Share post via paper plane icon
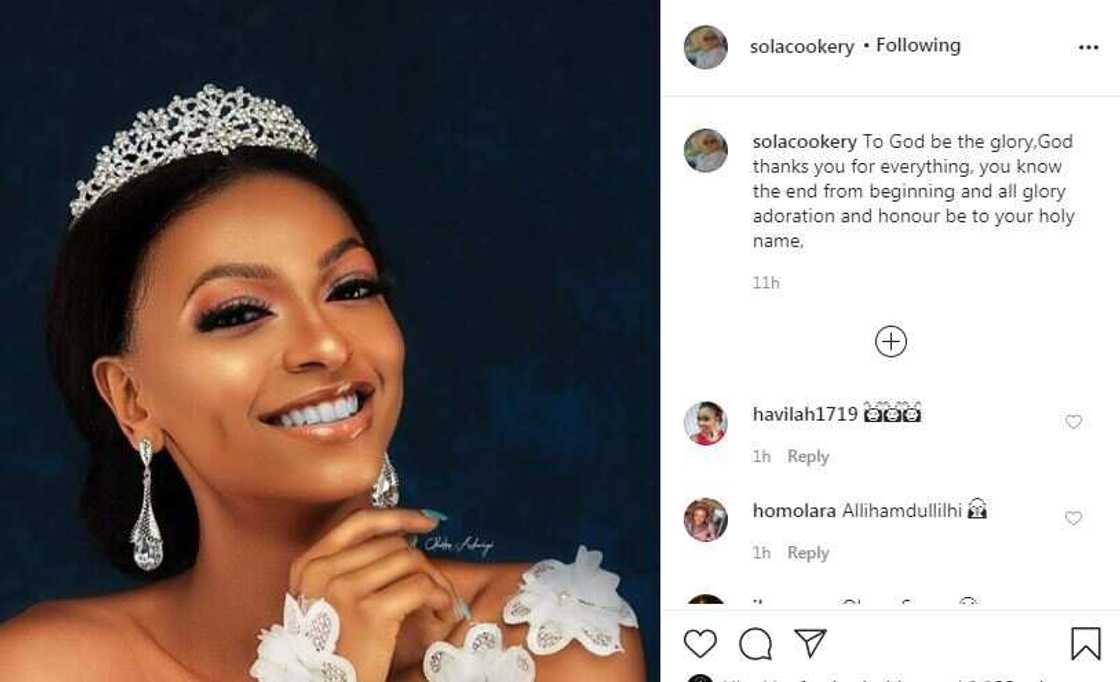1120x682 pixels. tap(810, 643)
